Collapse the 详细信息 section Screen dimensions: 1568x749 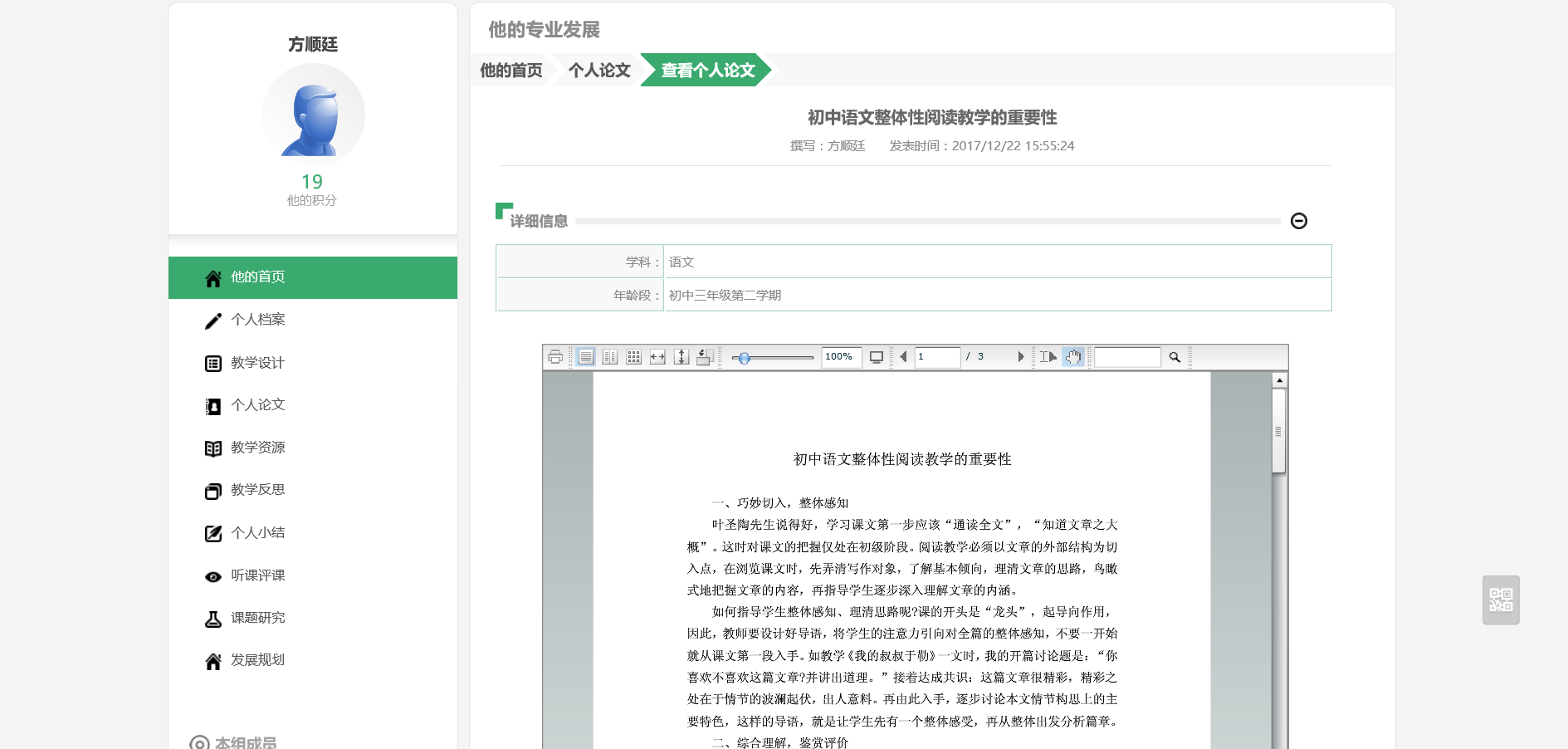point(1299,221)
